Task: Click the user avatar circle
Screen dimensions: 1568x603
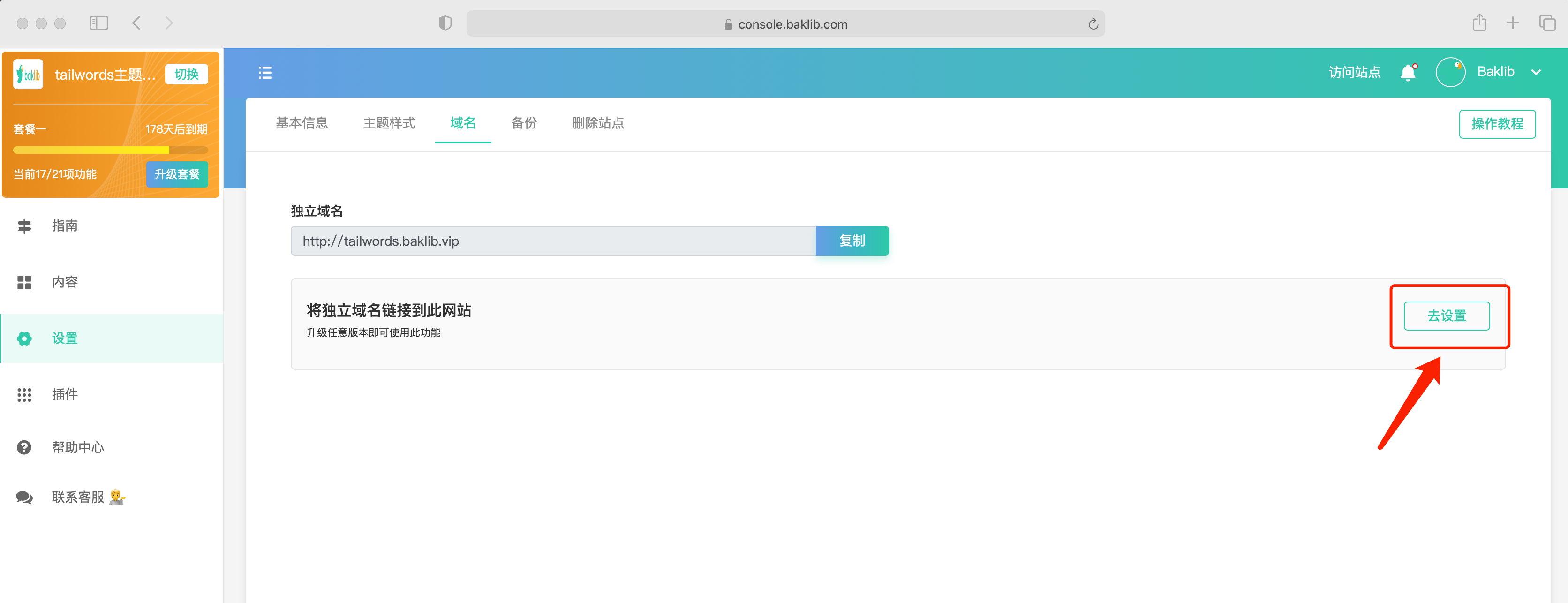Action: click(x=1450, y=72)
